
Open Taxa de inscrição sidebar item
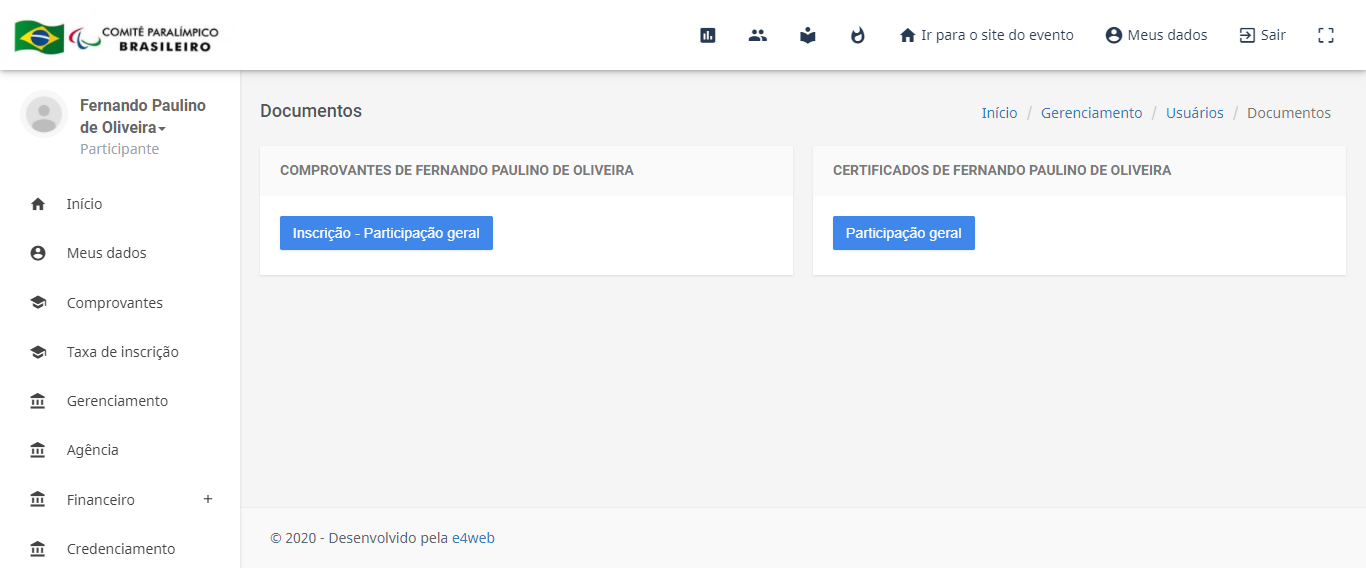point(122,352)
